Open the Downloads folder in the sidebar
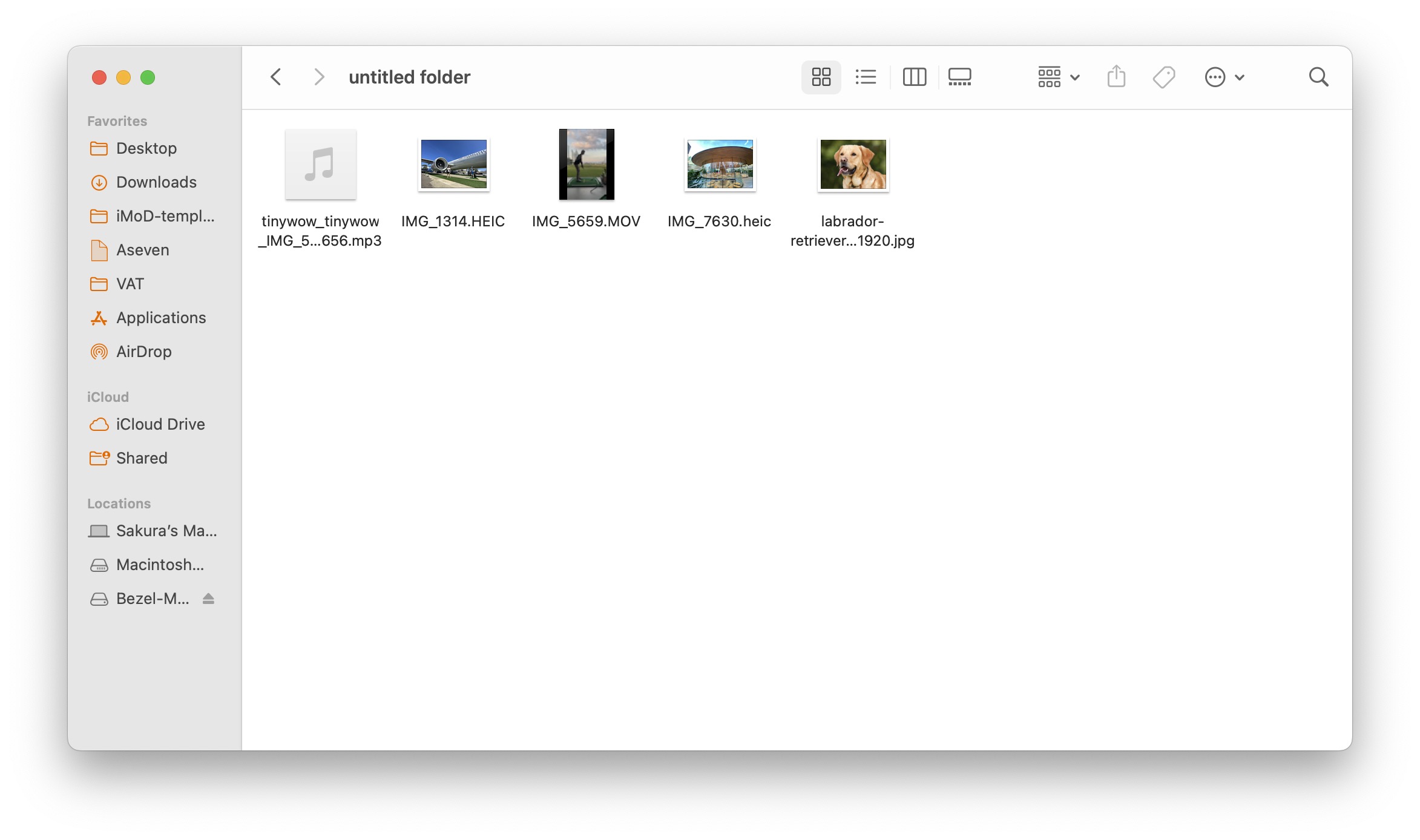 (156, 182)
